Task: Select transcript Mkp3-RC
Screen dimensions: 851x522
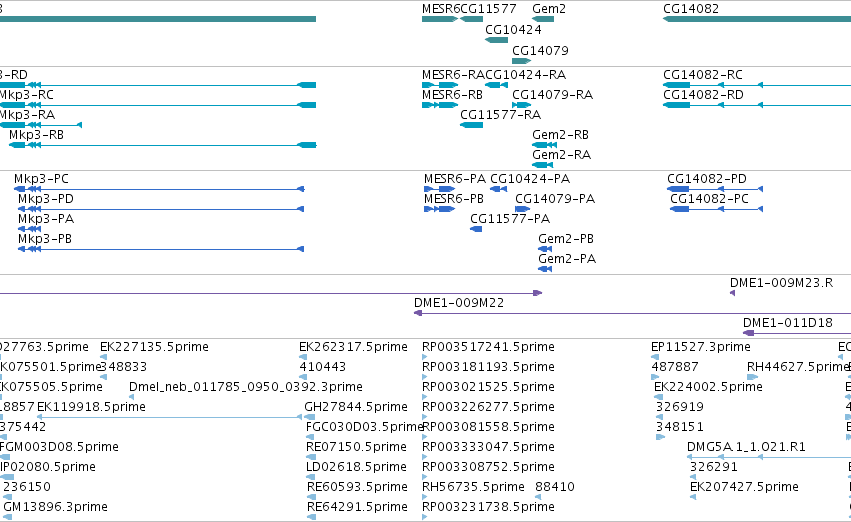Action: tap(26, 95)
